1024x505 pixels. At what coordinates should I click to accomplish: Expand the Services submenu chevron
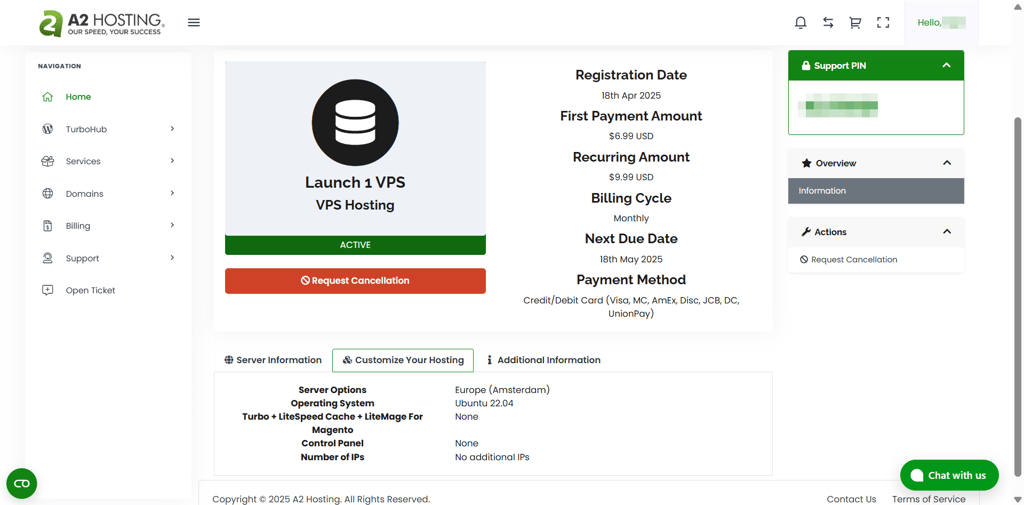point(172,161)
